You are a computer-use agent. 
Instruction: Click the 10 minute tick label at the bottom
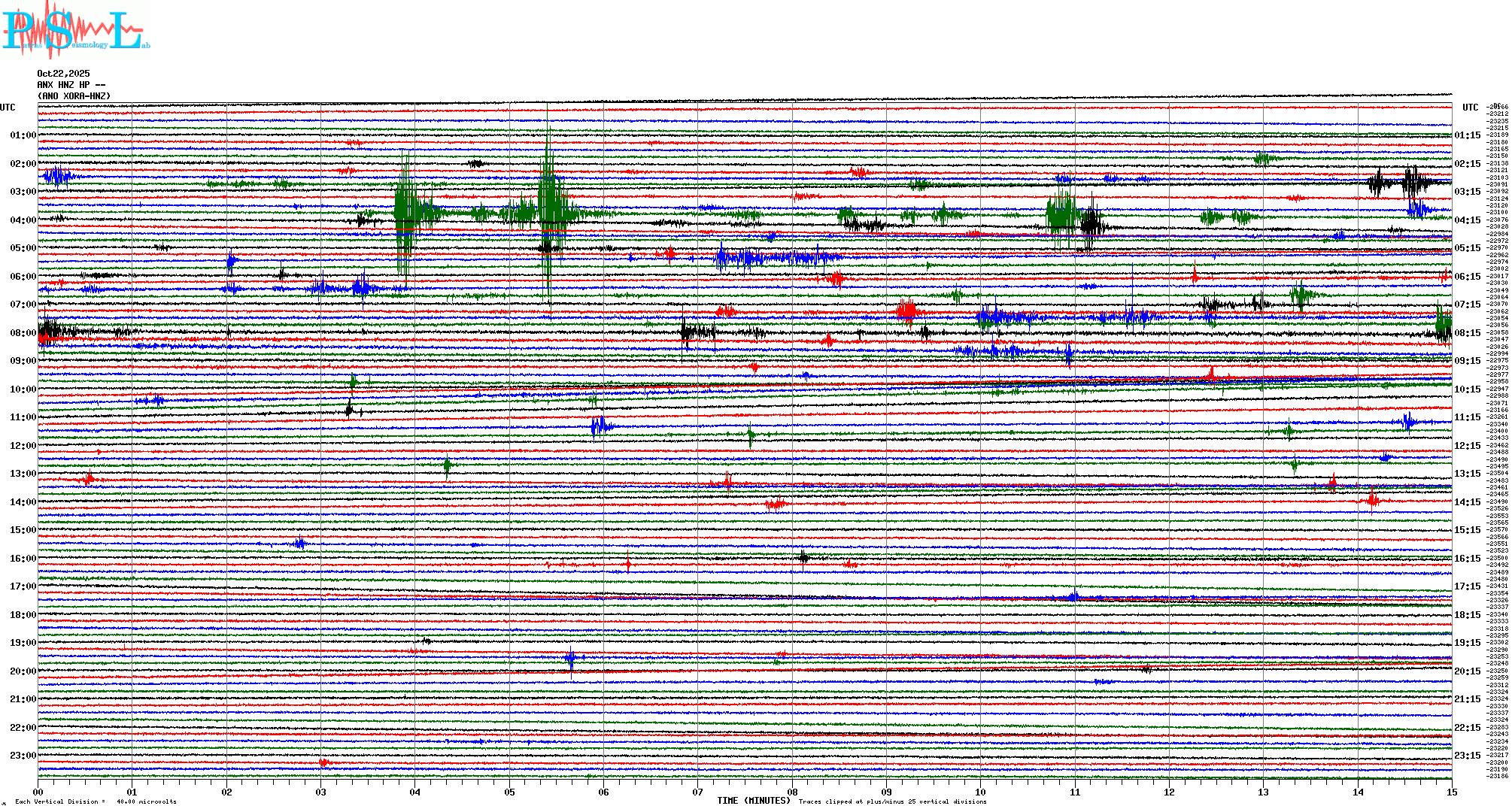980,792
